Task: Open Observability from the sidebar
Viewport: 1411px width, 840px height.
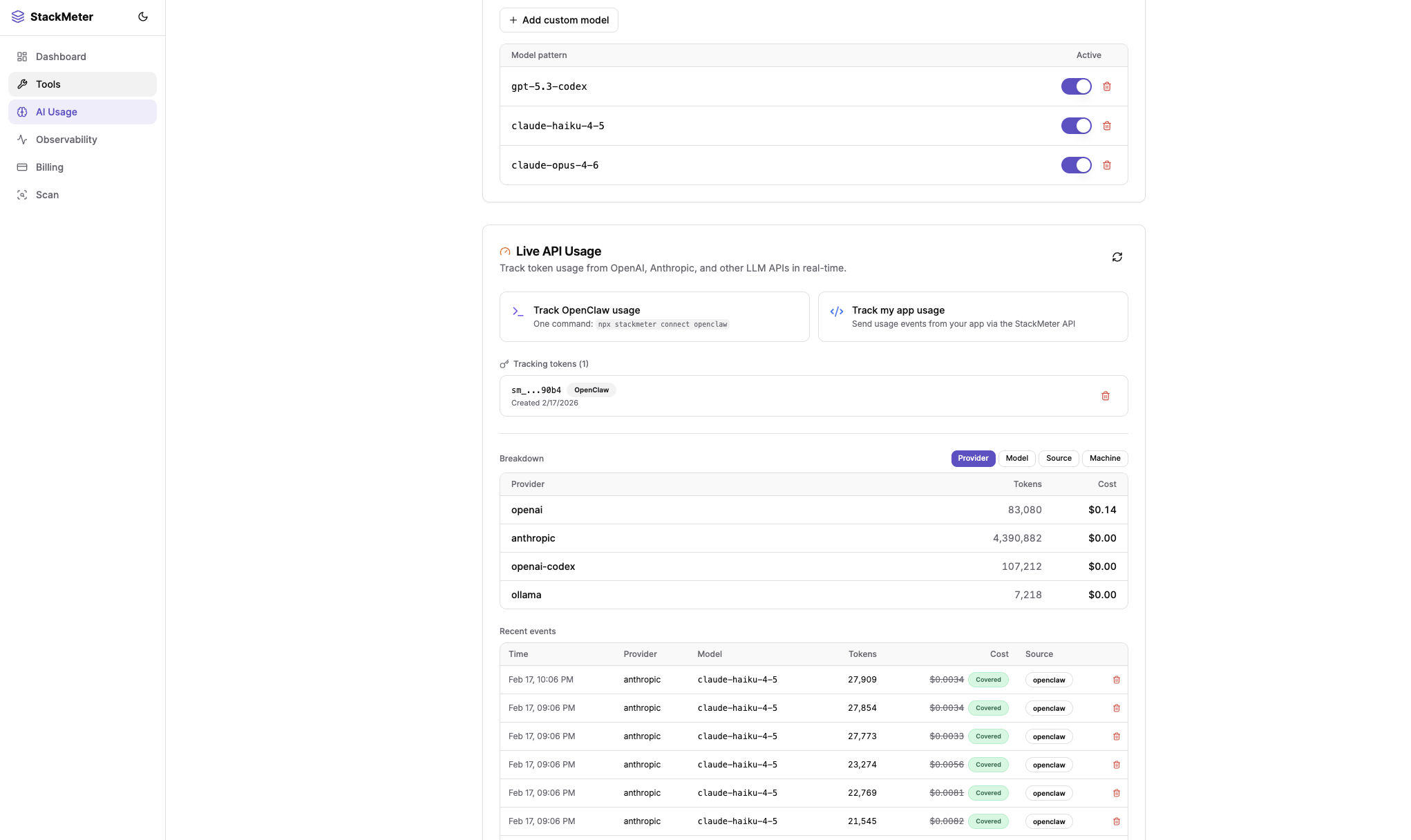Action: click(66, 140)
